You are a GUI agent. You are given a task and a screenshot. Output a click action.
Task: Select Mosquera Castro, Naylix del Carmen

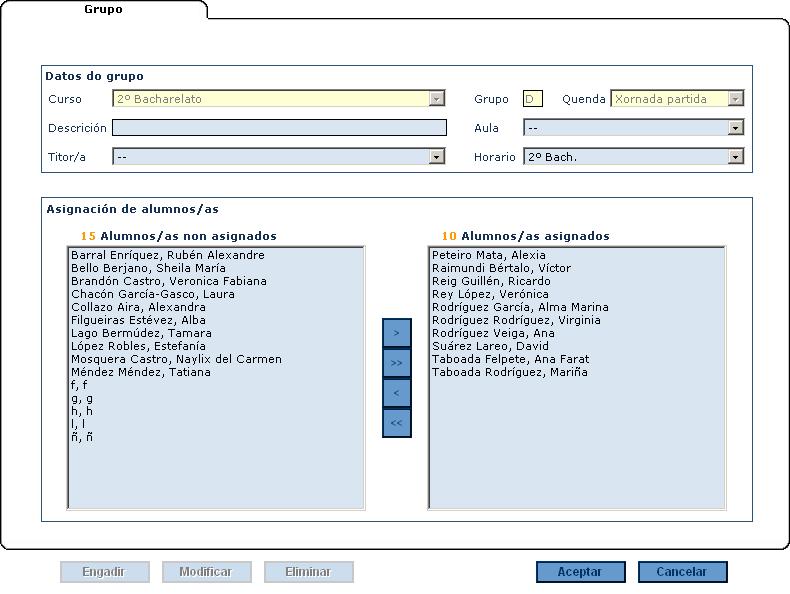tap(176, 359)
